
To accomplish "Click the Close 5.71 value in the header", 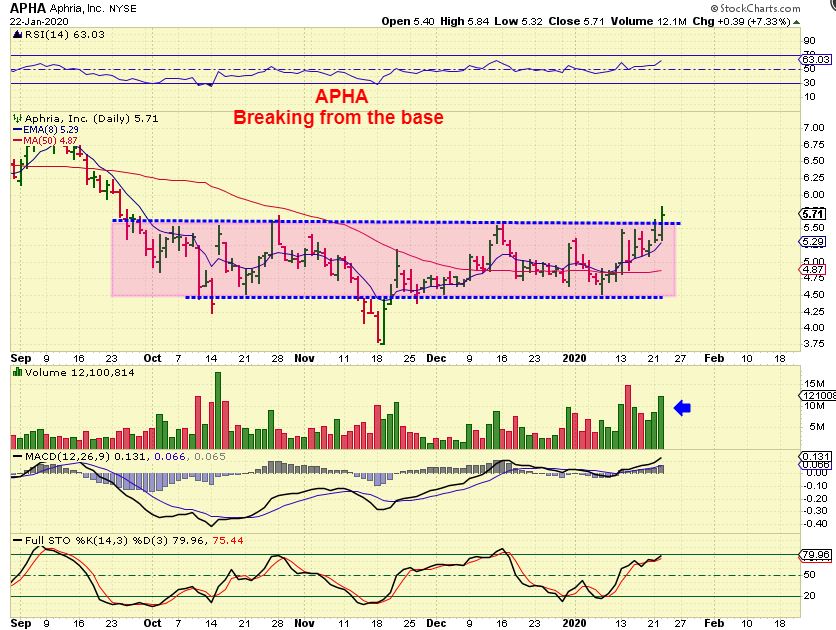I will click(576, 21).
